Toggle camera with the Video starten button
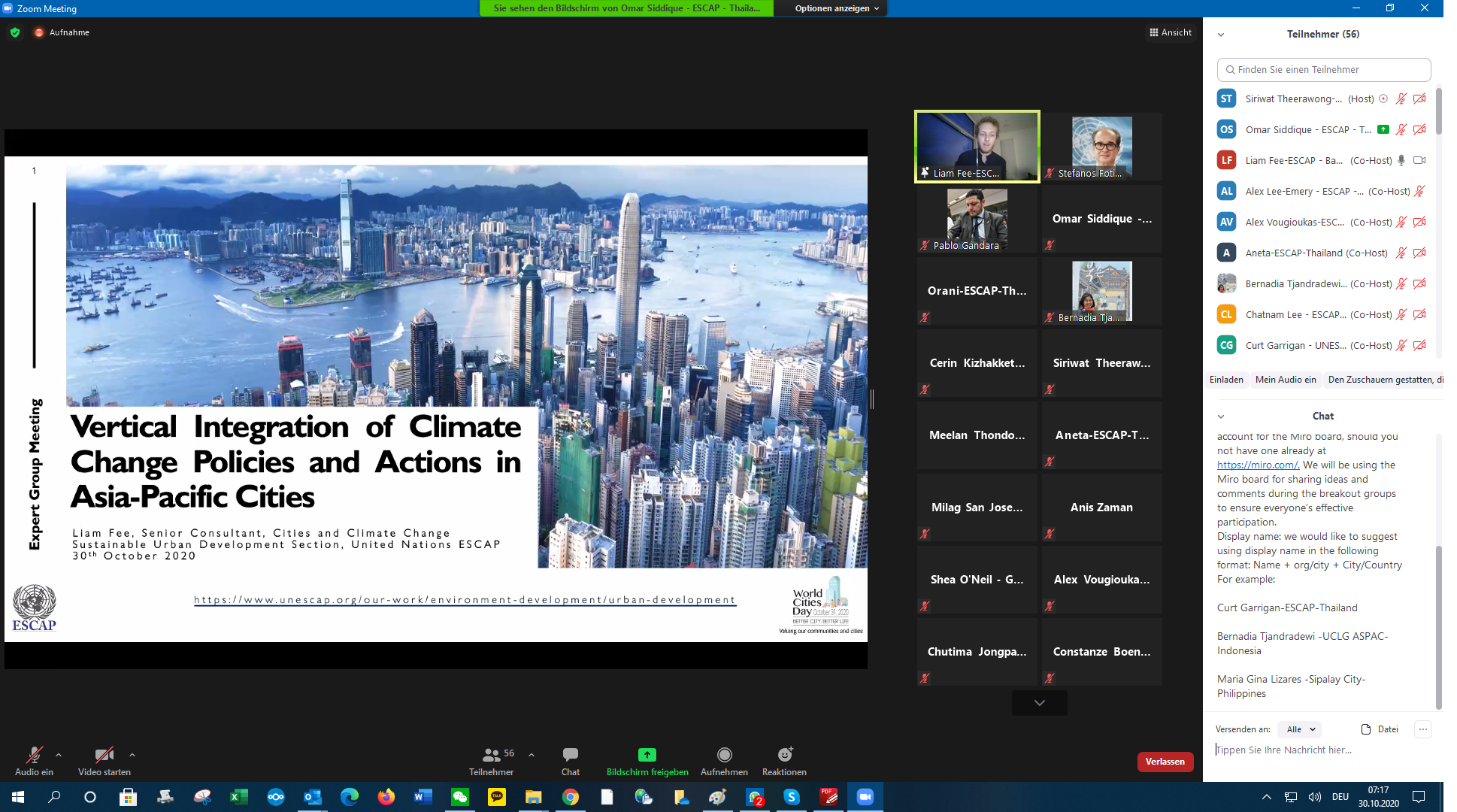This screenshot has width=1457, height=812. [x=104, y=755]
